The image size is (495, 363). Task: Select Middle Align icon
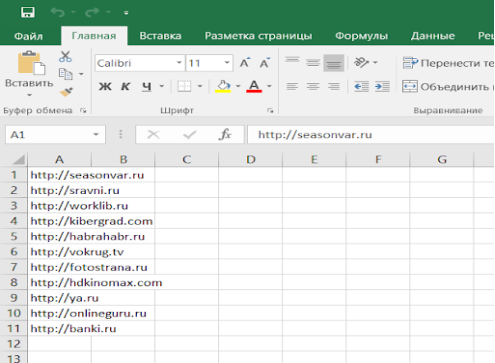tap(313, 62)
